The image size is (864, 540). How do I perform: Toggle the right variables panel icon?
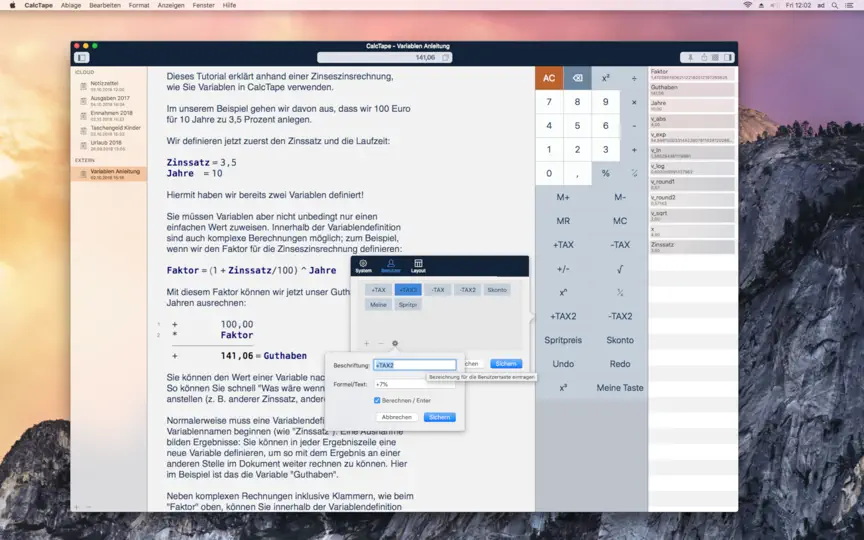[x=728, y=57]
